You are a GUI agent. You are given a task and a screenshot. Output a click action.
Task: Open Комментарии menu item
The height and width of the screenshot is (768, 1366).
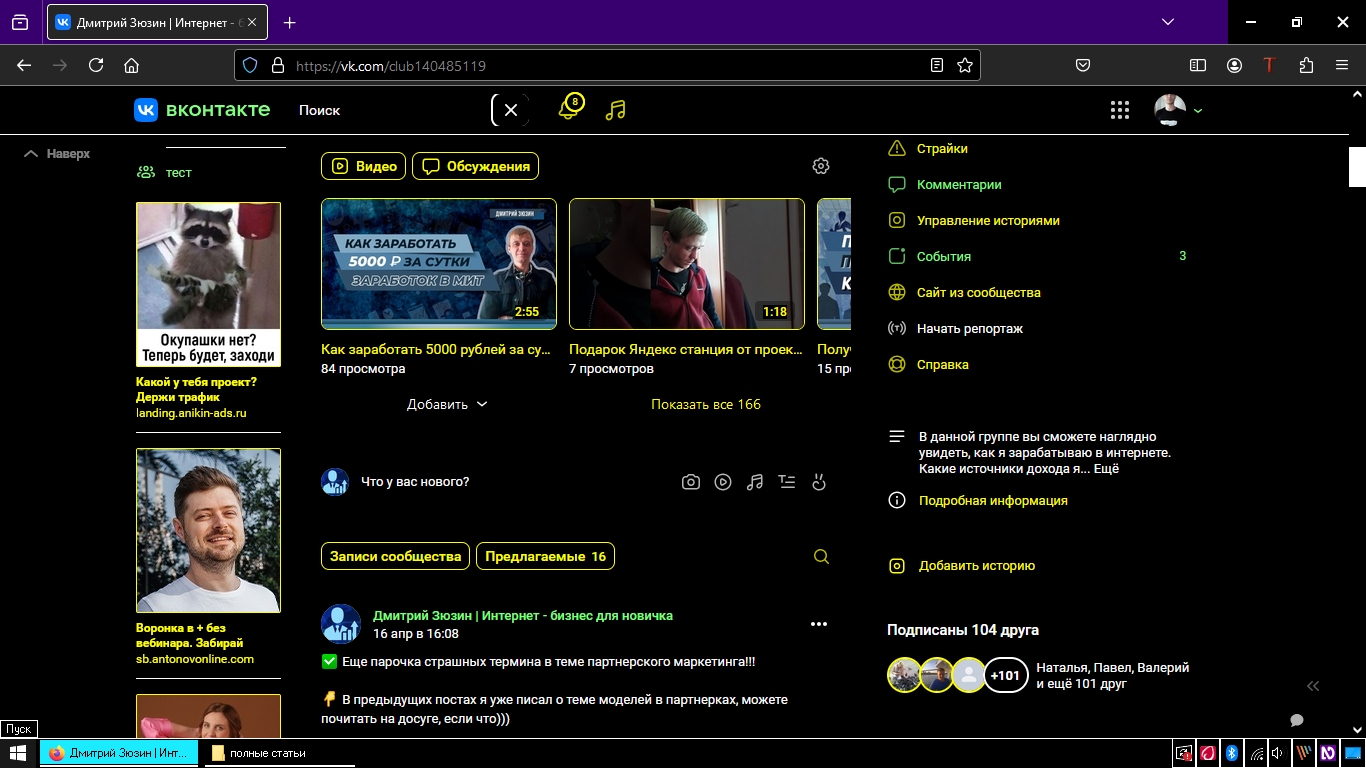click(x=959, y=184)
